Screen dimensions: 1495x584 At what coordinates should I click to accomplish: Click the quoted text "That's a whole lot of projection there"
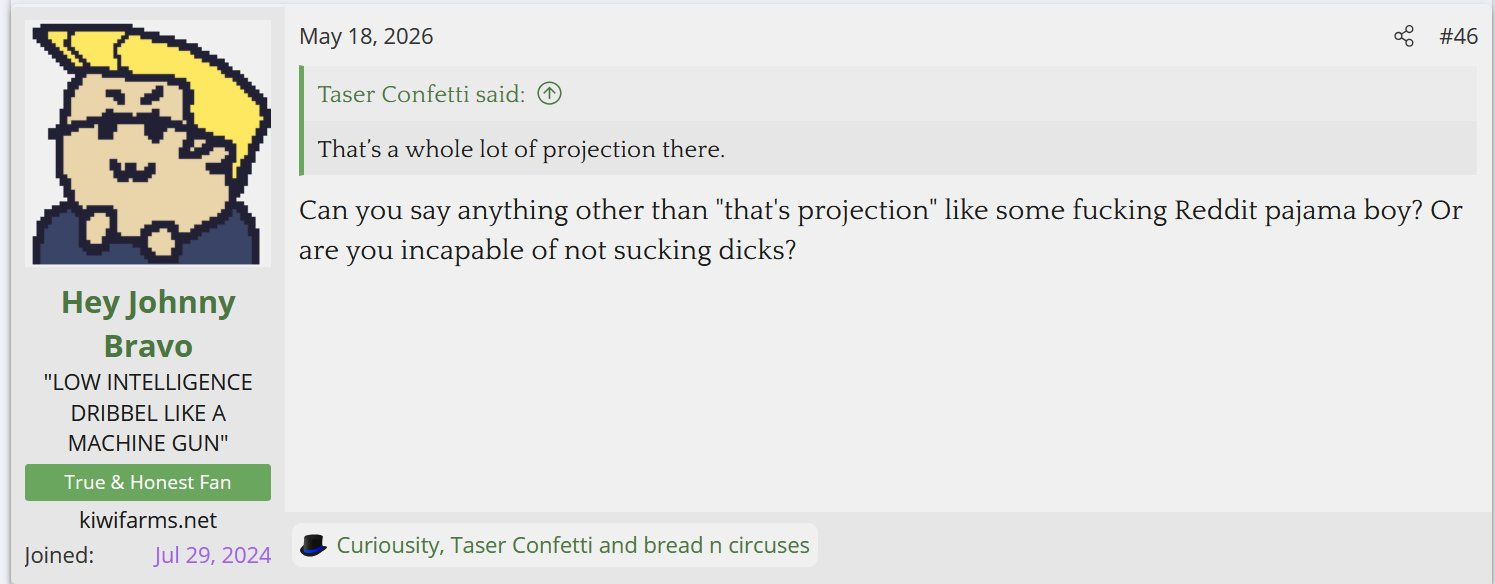point(521,150)
